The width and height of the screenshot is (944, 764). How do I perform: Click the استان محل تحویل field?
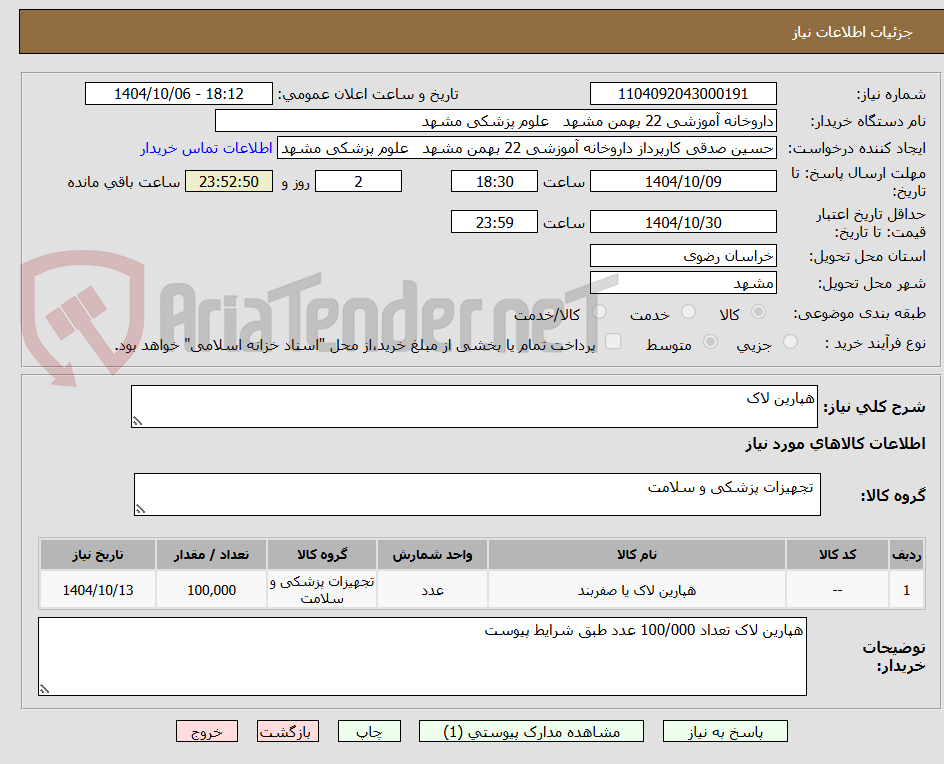(x=683, y=255)
